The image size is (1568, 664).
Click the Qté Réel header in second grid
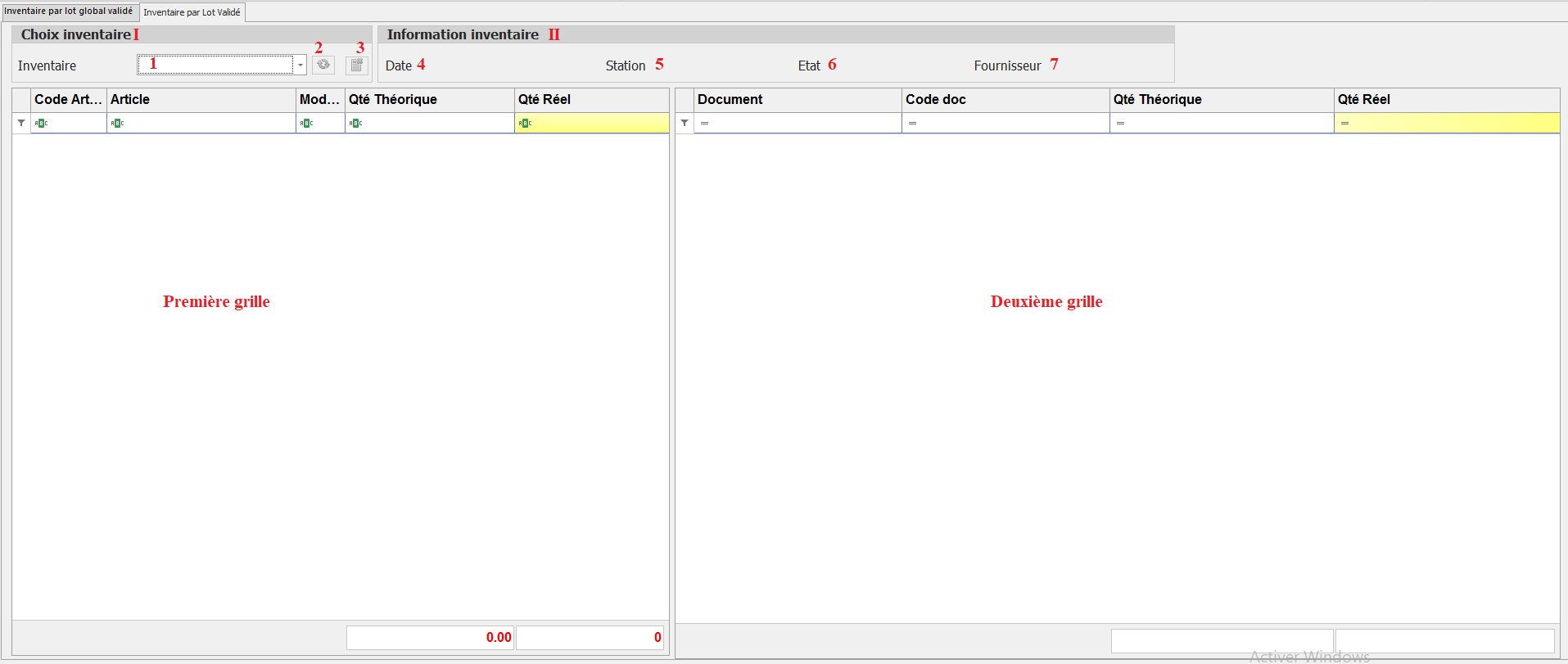1445,99
